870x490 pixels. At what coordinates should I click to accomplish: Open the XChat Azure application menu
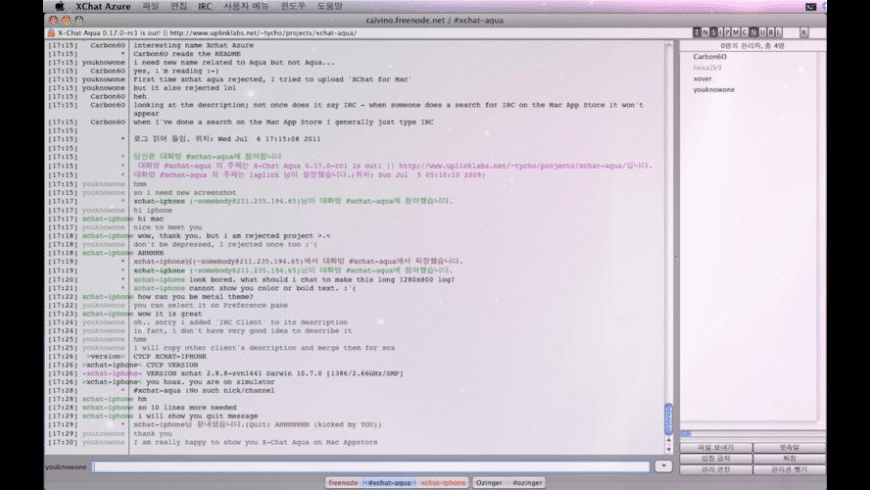(x=103, y=7)
